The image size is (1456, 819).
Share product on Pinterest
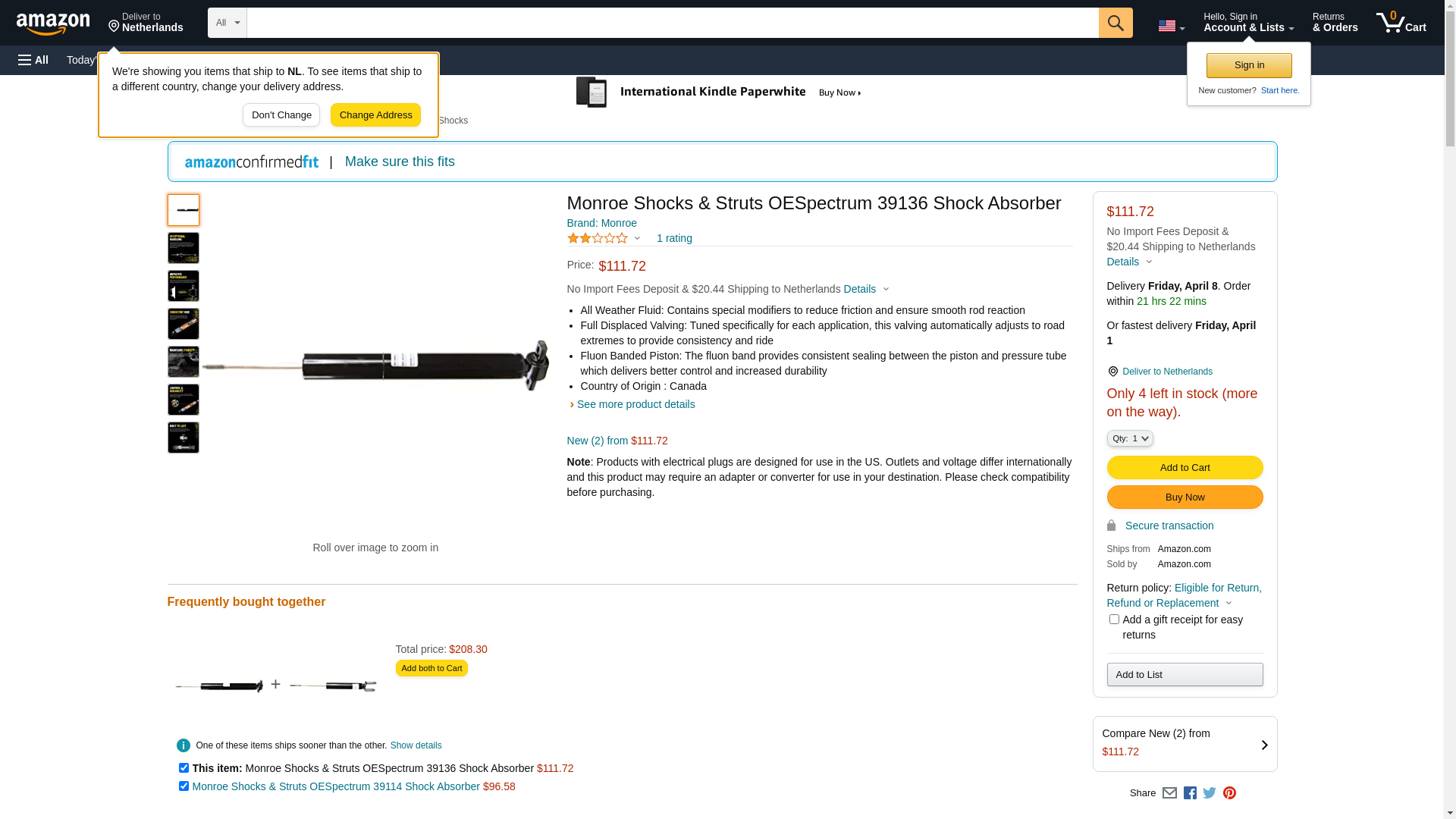pyautogui.click(x=1229, y=793)
